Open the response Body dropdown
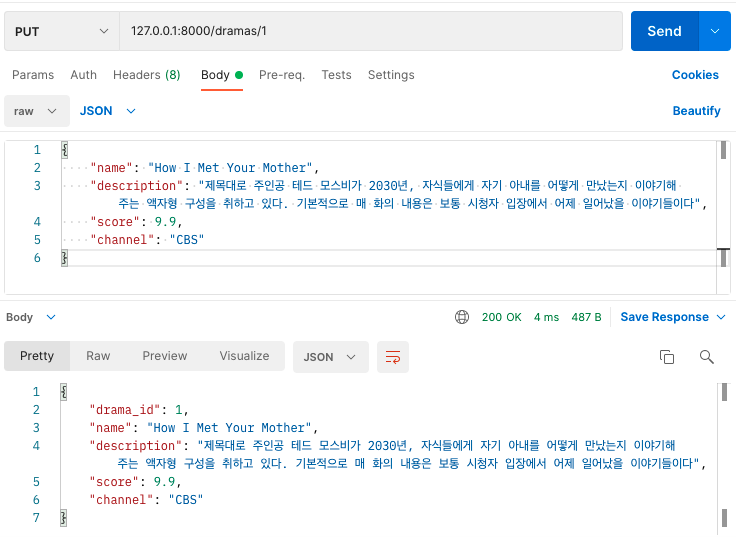The image size is (736, 537). point(31,317)
